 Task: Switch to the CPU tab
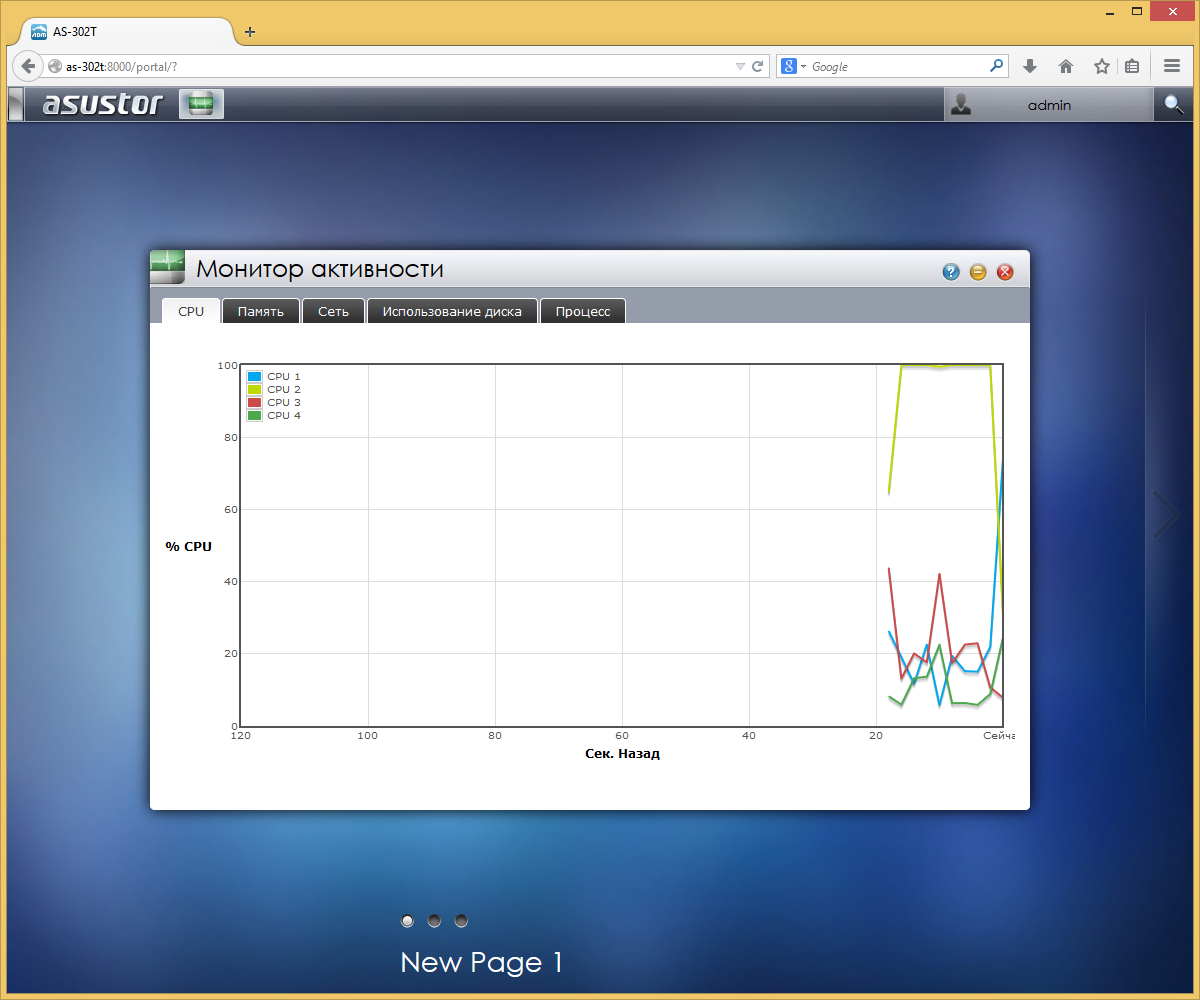tap(191, 311)
